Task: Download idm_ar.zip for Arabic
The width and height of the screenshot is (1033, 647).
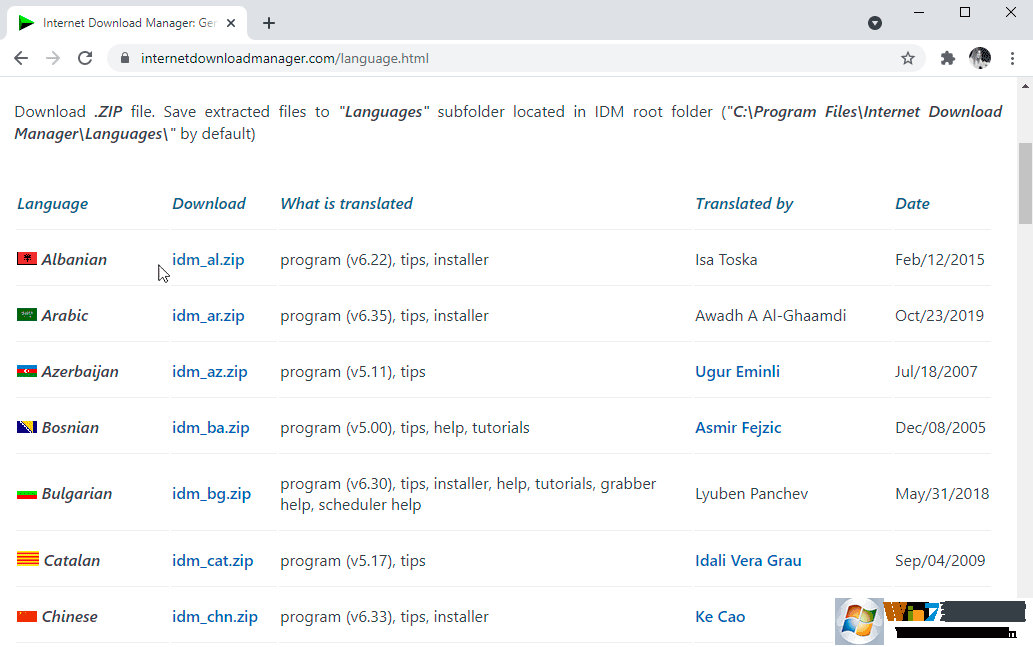Action: click(x=208, y=315)
